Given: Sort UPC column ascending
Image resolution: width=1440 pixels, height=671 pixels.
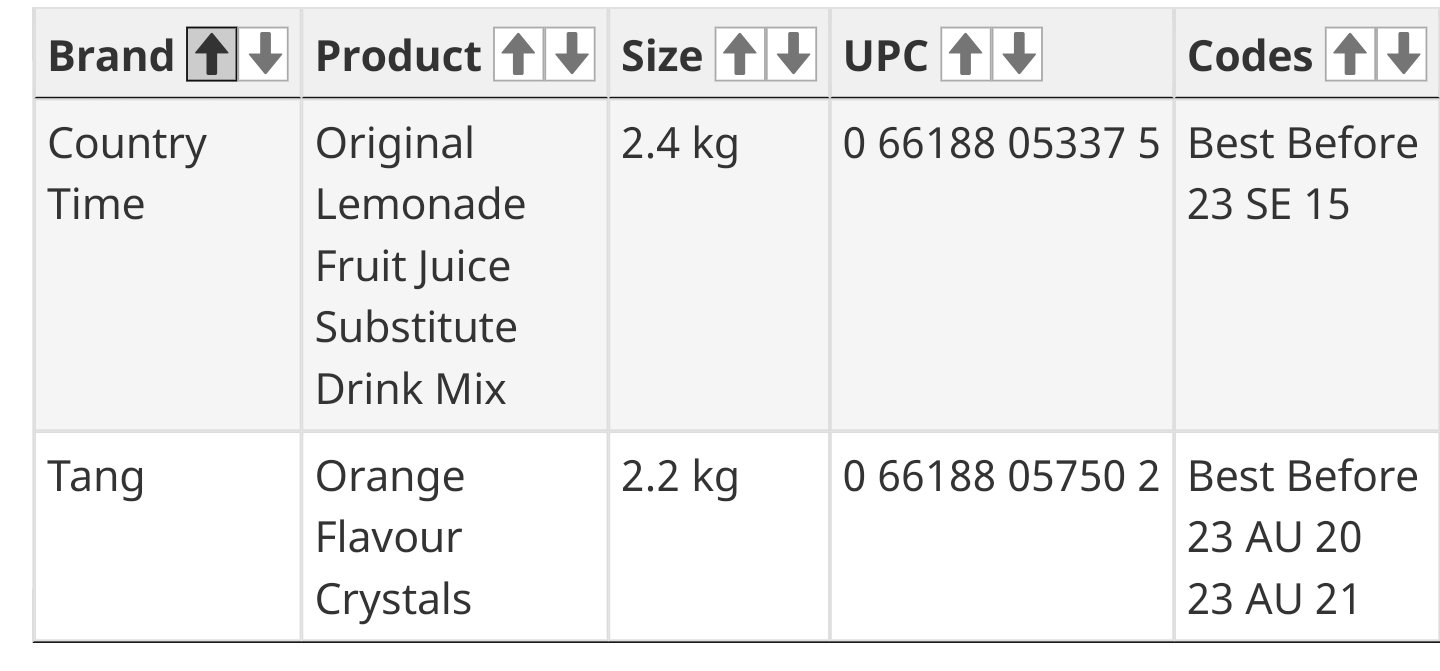Looking at the screenshot, I should pyautogui.click(x=965, y=56).
